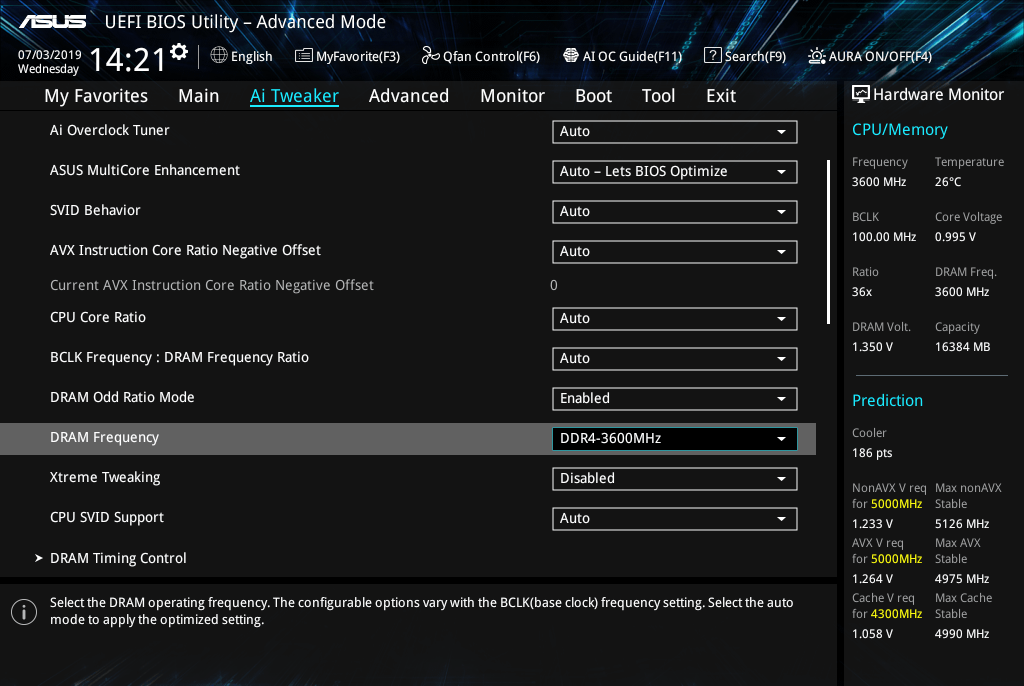Launch AI OC Guide brain icon

point(571,56)
